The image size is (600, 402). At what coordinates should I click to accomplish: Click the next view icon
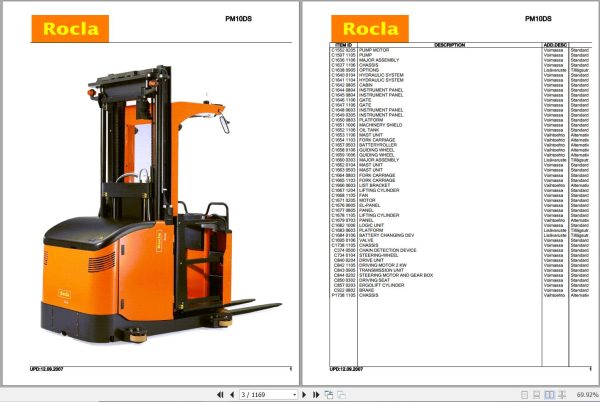[x=342, y=394]
